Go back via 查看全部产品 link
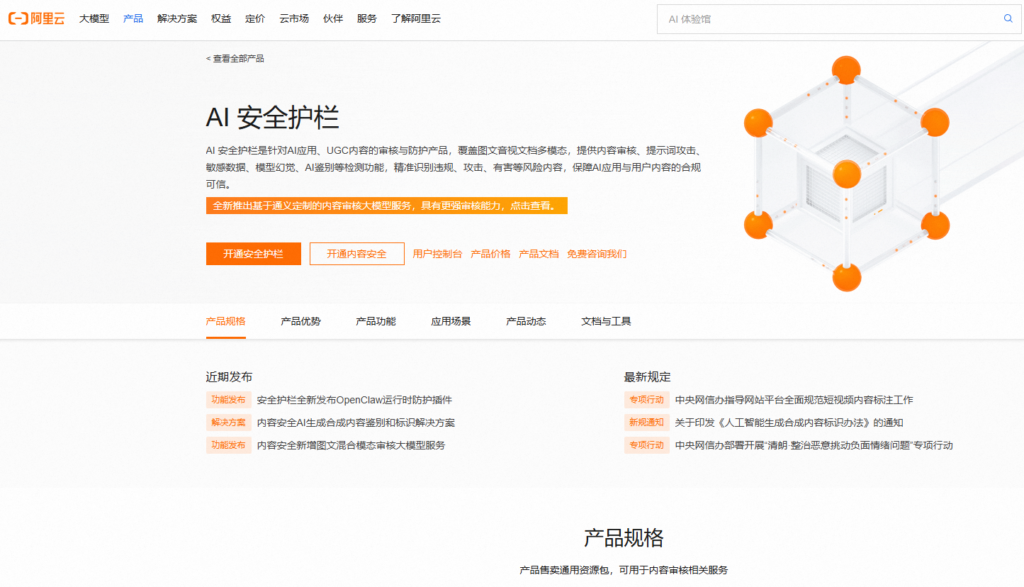 click(235, 59)
